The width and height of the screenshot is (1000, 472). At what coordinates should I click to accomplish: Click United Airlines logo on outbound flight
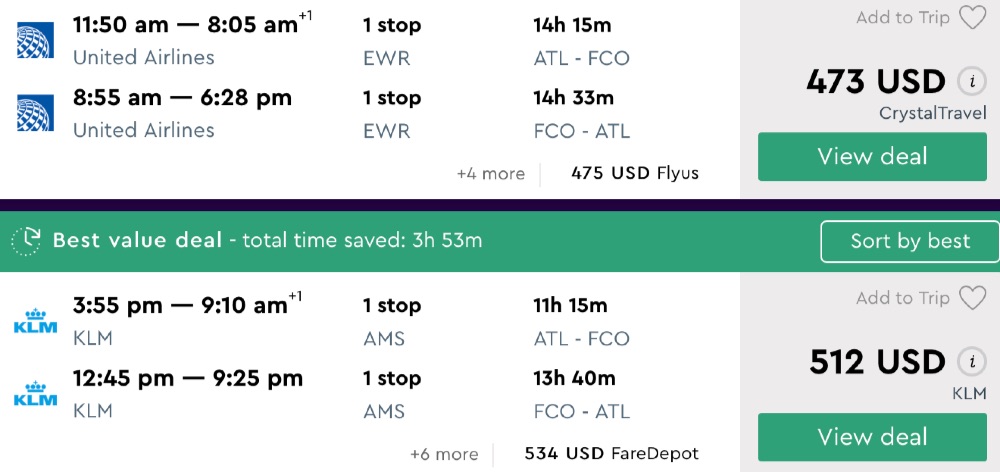tap(35, 40)
